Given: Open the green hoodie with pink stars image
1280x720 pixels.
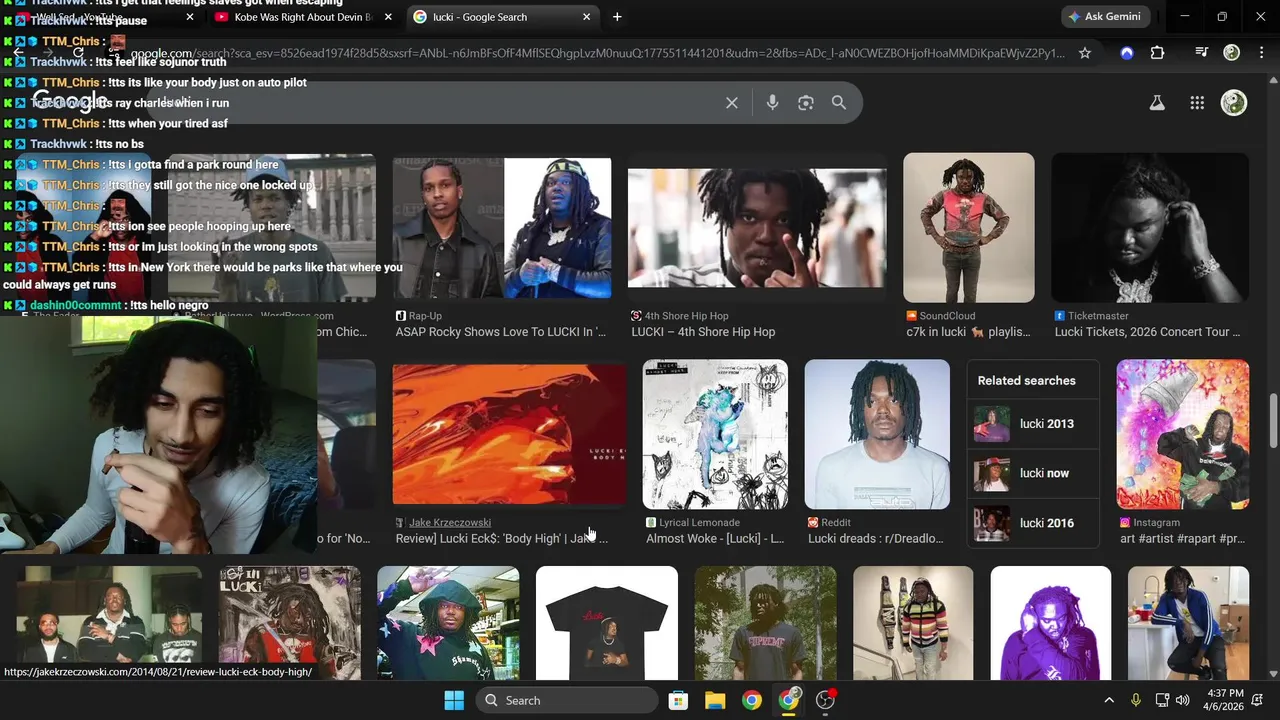Looking at the screenshot, I should 448,623.
